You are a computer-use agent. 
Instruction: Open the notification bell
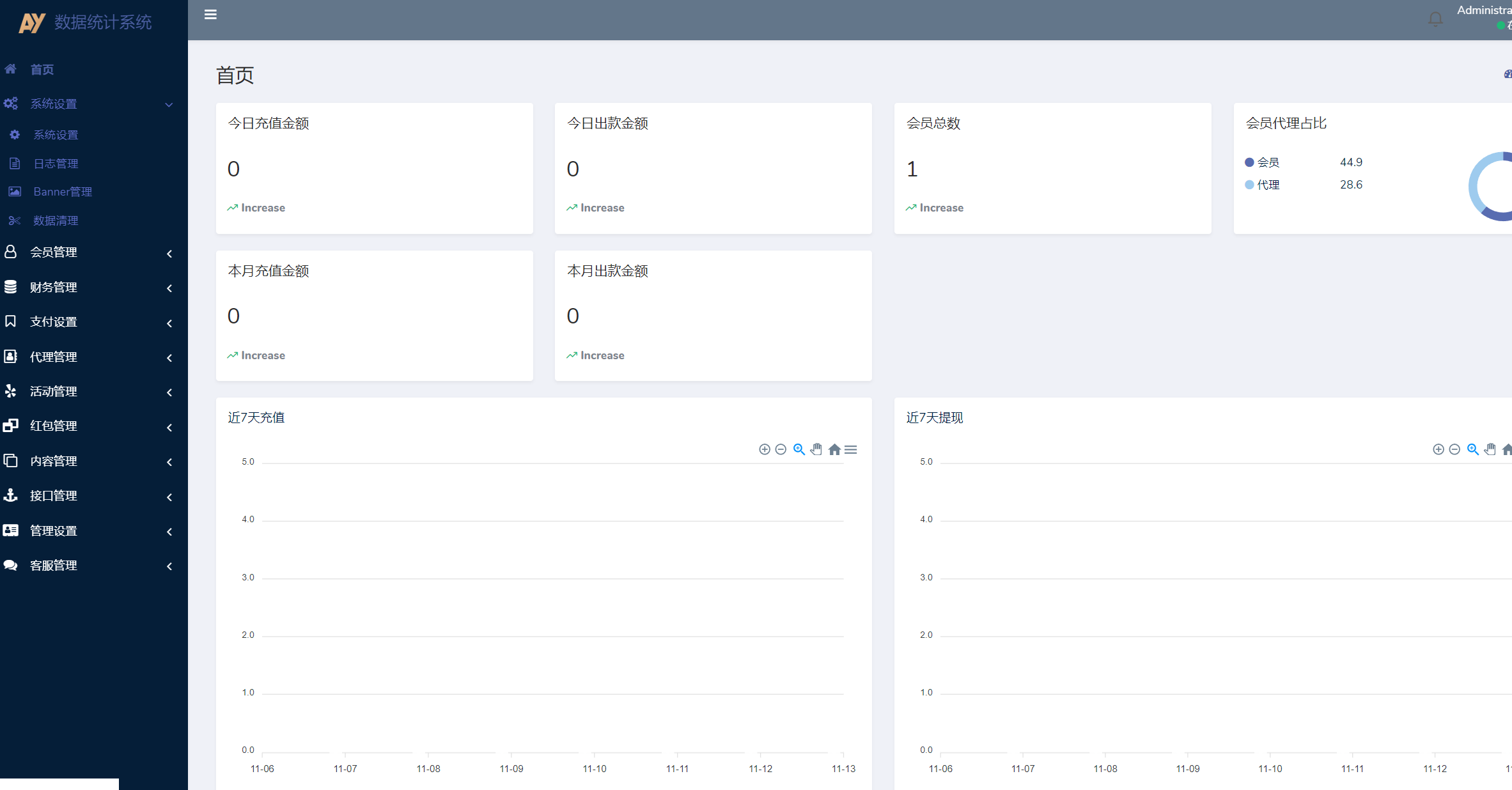point(1435,19)
